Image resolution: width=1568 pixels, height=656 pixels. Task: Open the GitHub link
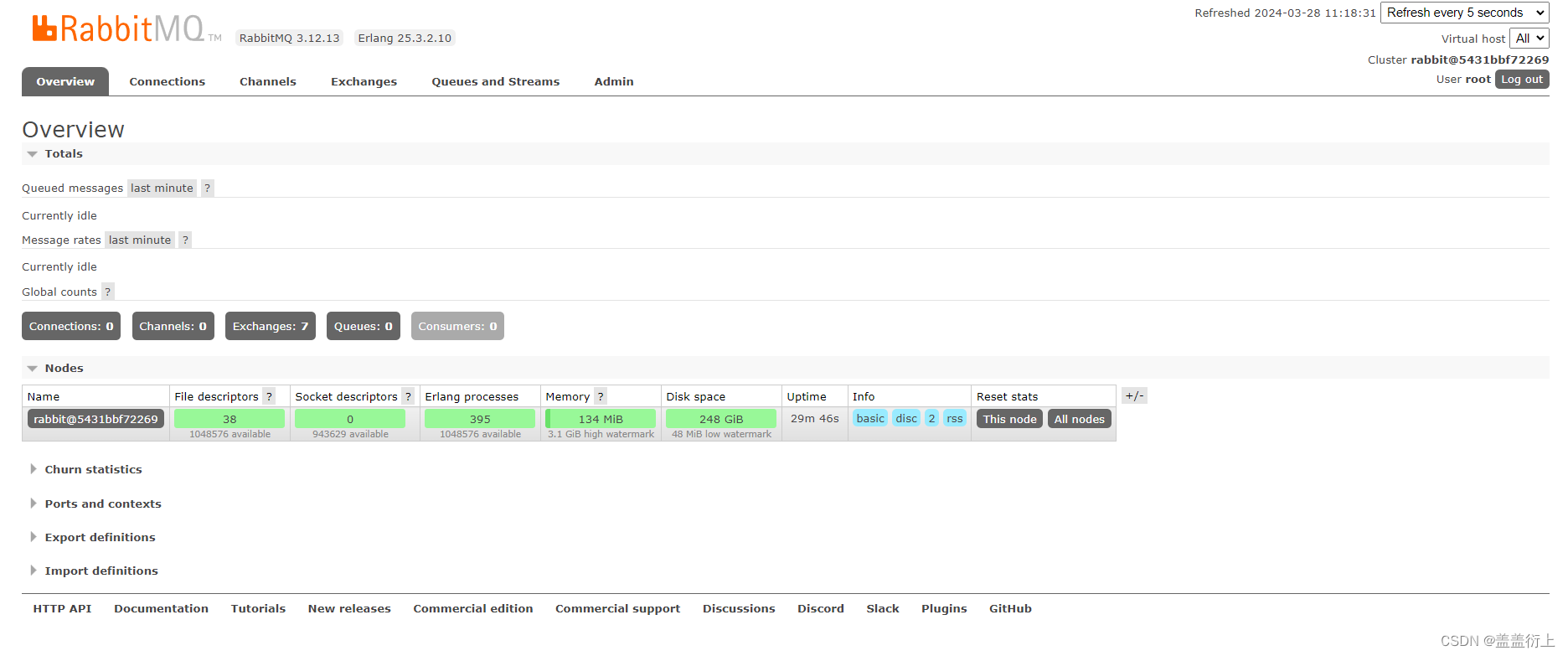(x=1010, y=609)
